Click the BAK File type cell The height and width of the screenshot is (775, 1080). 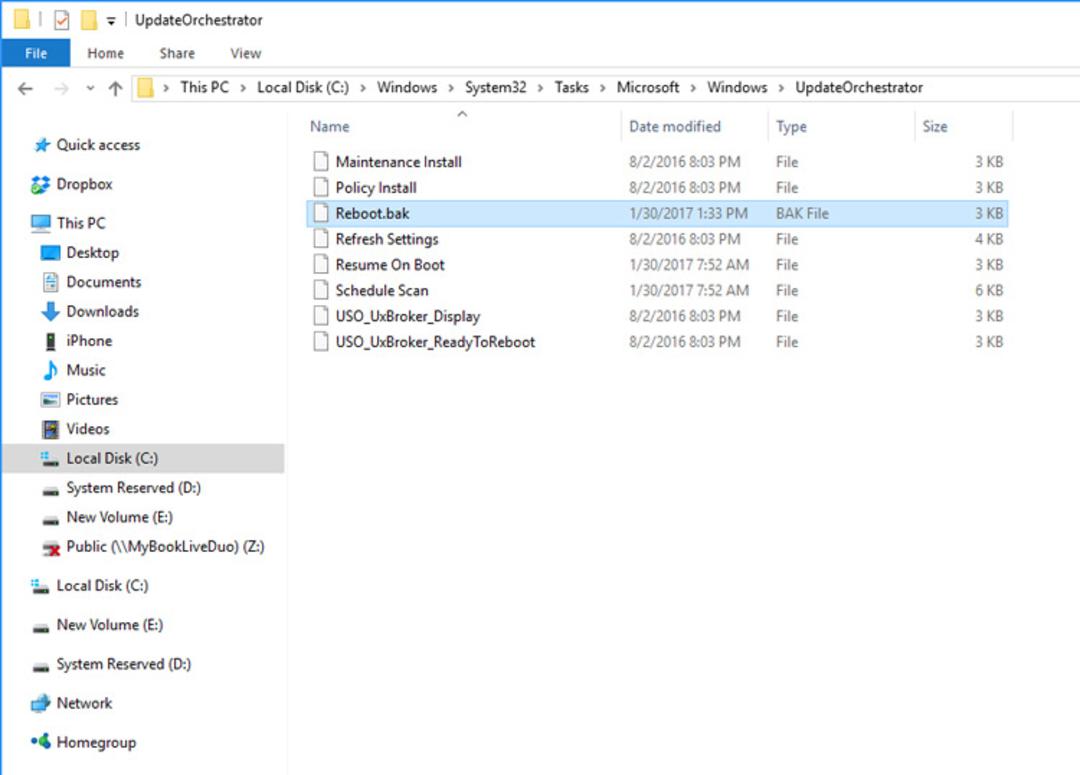click(802, 214)
